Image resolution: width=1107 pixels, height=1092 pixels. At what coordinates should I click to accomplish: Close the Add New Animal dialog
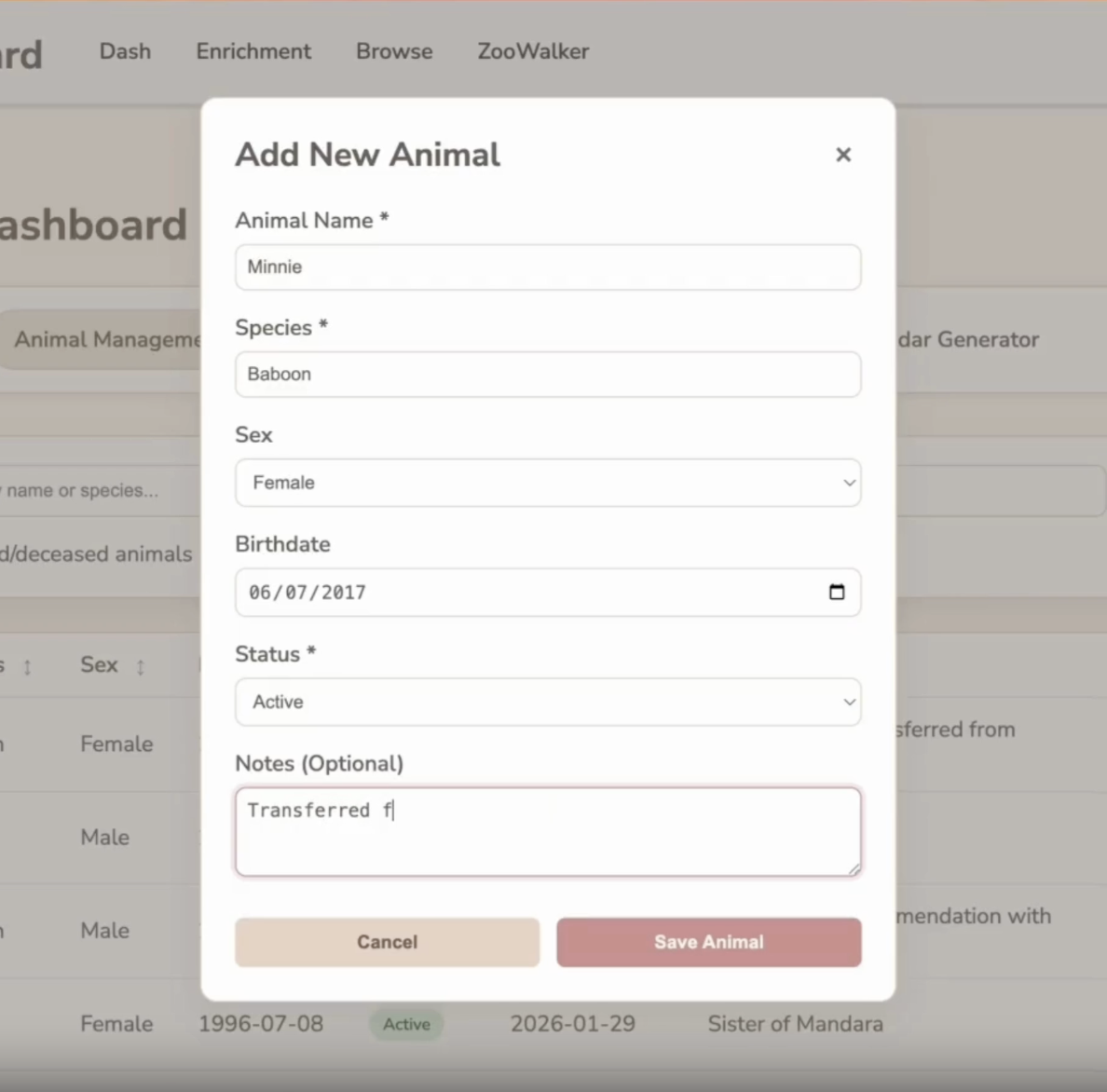[x=842, y=155]
